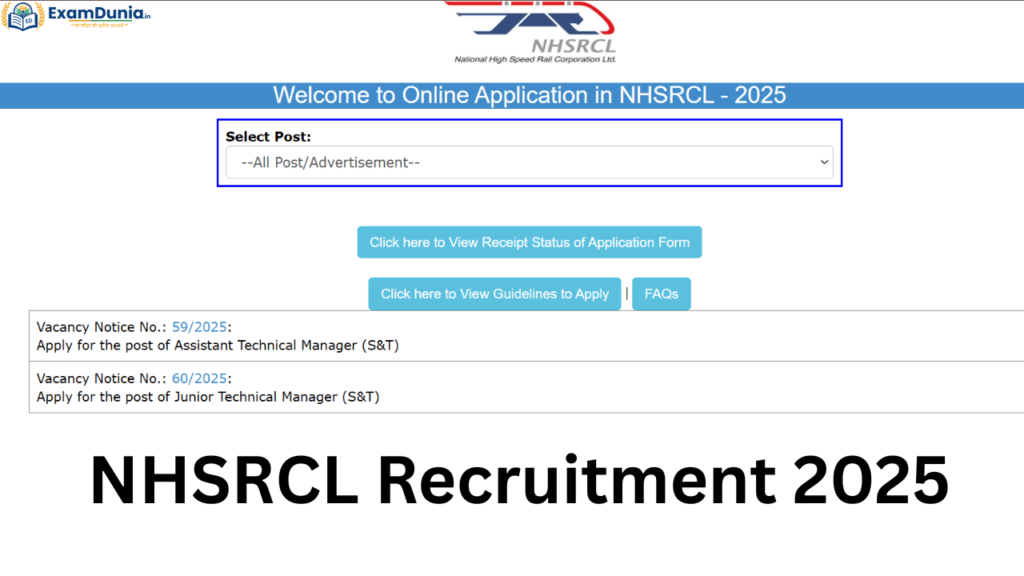
Task: Click 'Apply for the post of Assistant Technical Manager (S&T)'
Action: (217, 345)
